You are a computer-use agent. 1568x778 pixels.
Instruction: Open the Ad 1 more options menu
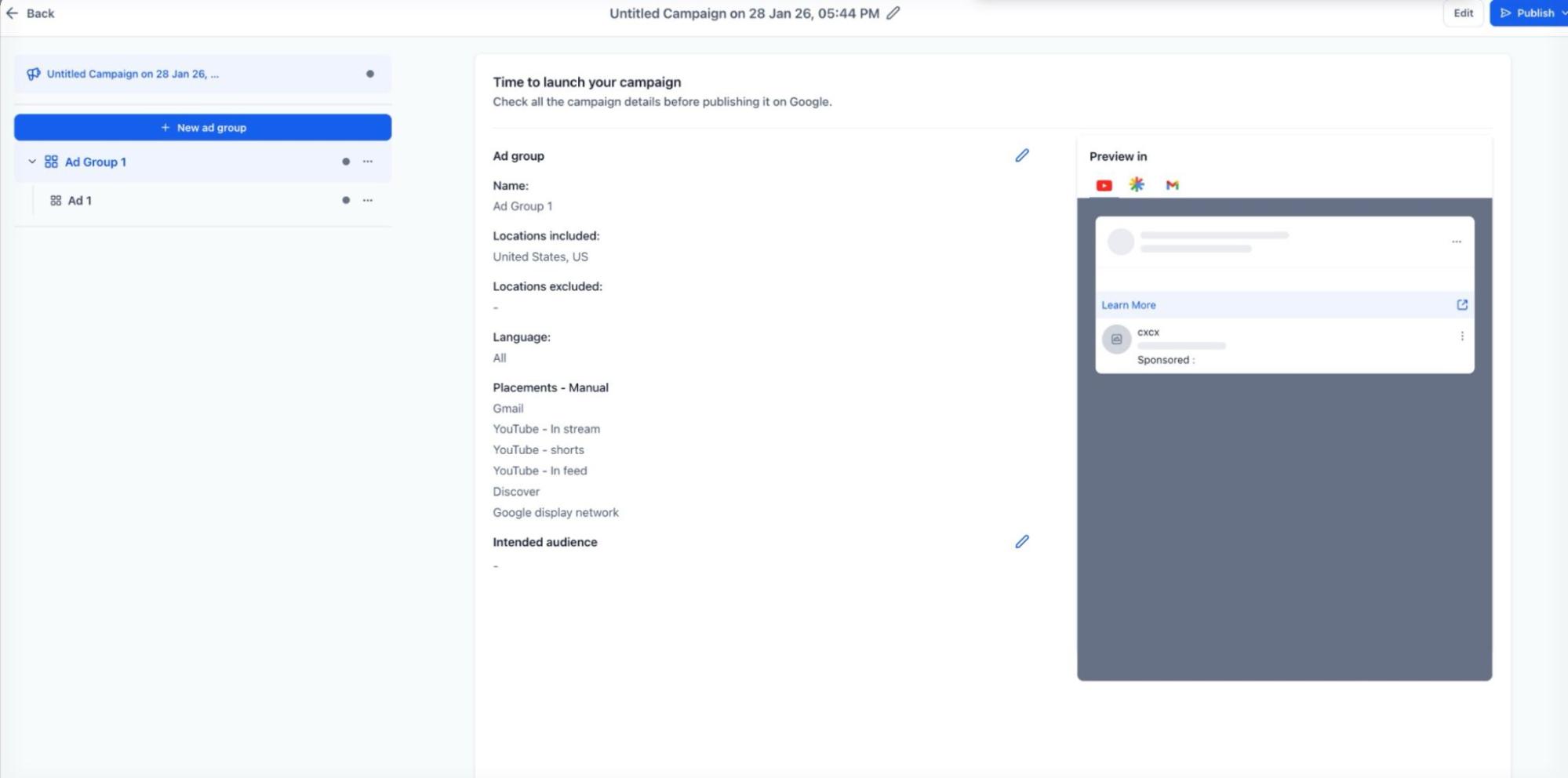tap(367, 201)
